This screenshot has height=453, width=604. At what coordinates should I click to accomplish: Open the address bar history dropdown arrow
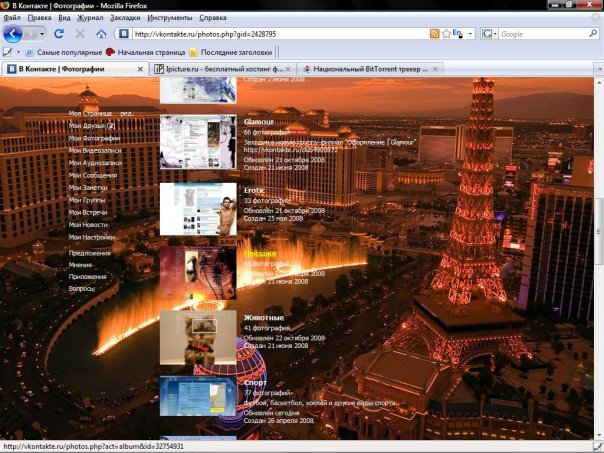(x=470, y=34)
